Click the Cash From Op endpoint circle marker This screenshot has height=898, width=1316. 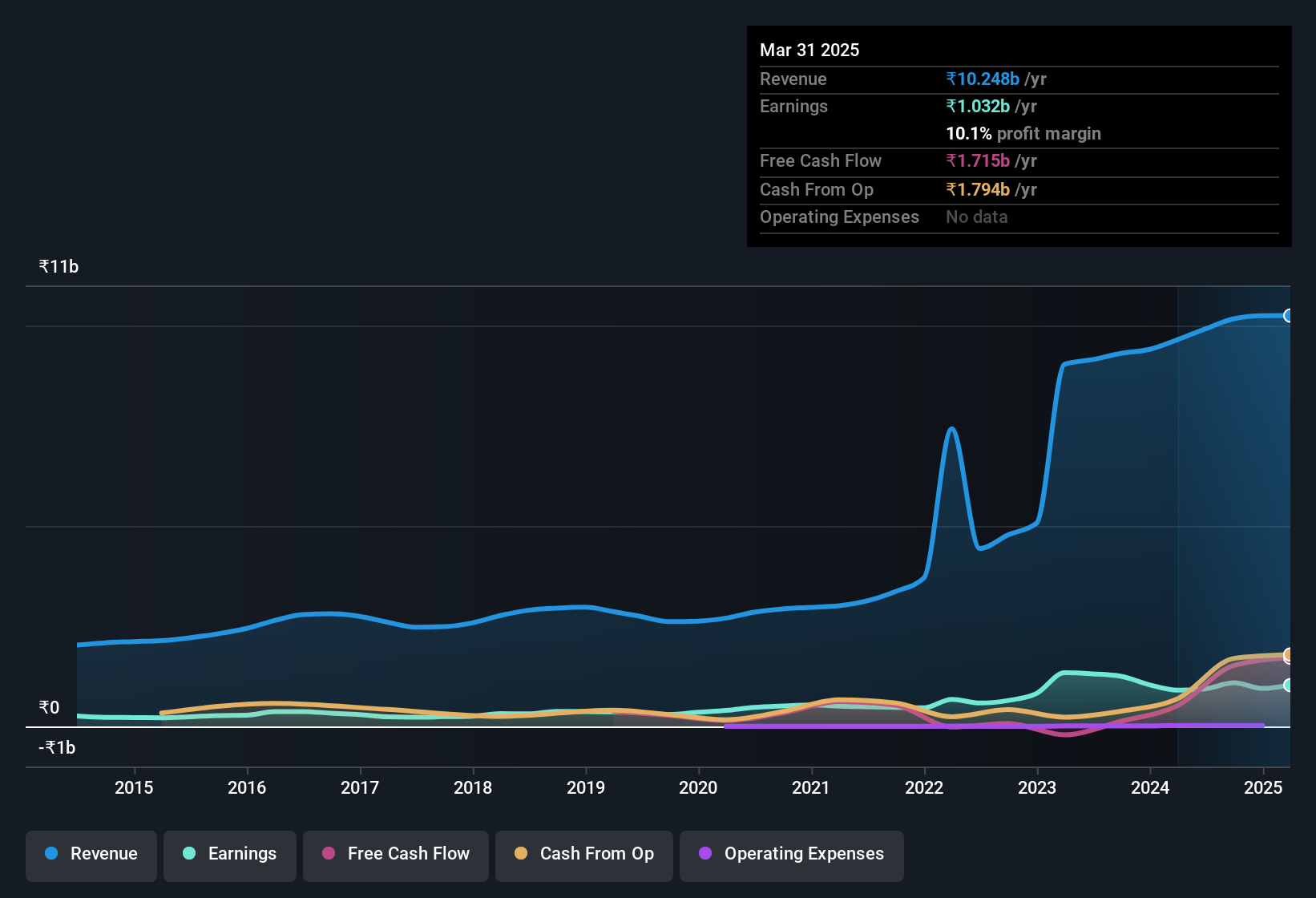[x=1289, y=655]
